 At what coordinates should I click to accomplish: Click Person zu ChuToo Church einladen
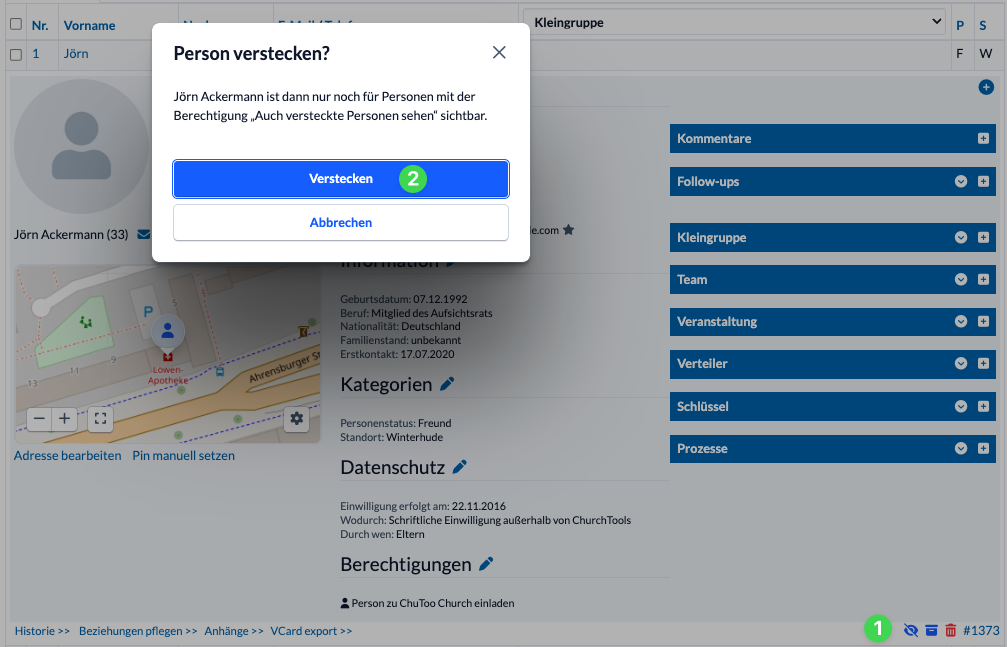(x=427, y=603)
